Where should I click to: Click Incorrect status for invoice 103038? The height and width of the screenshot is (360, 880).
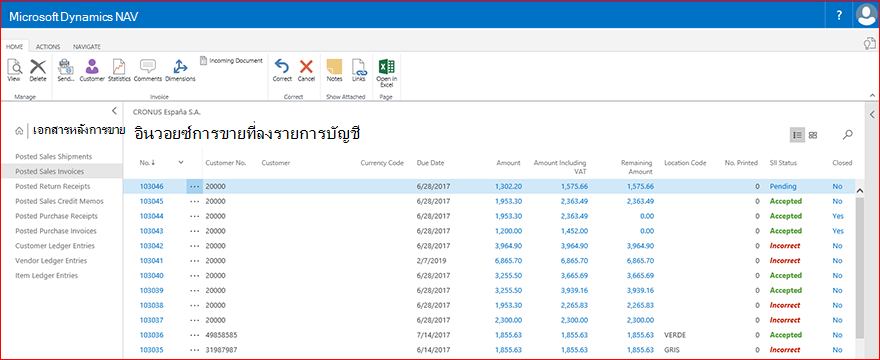pyautogui.click(x=785, y=306)
